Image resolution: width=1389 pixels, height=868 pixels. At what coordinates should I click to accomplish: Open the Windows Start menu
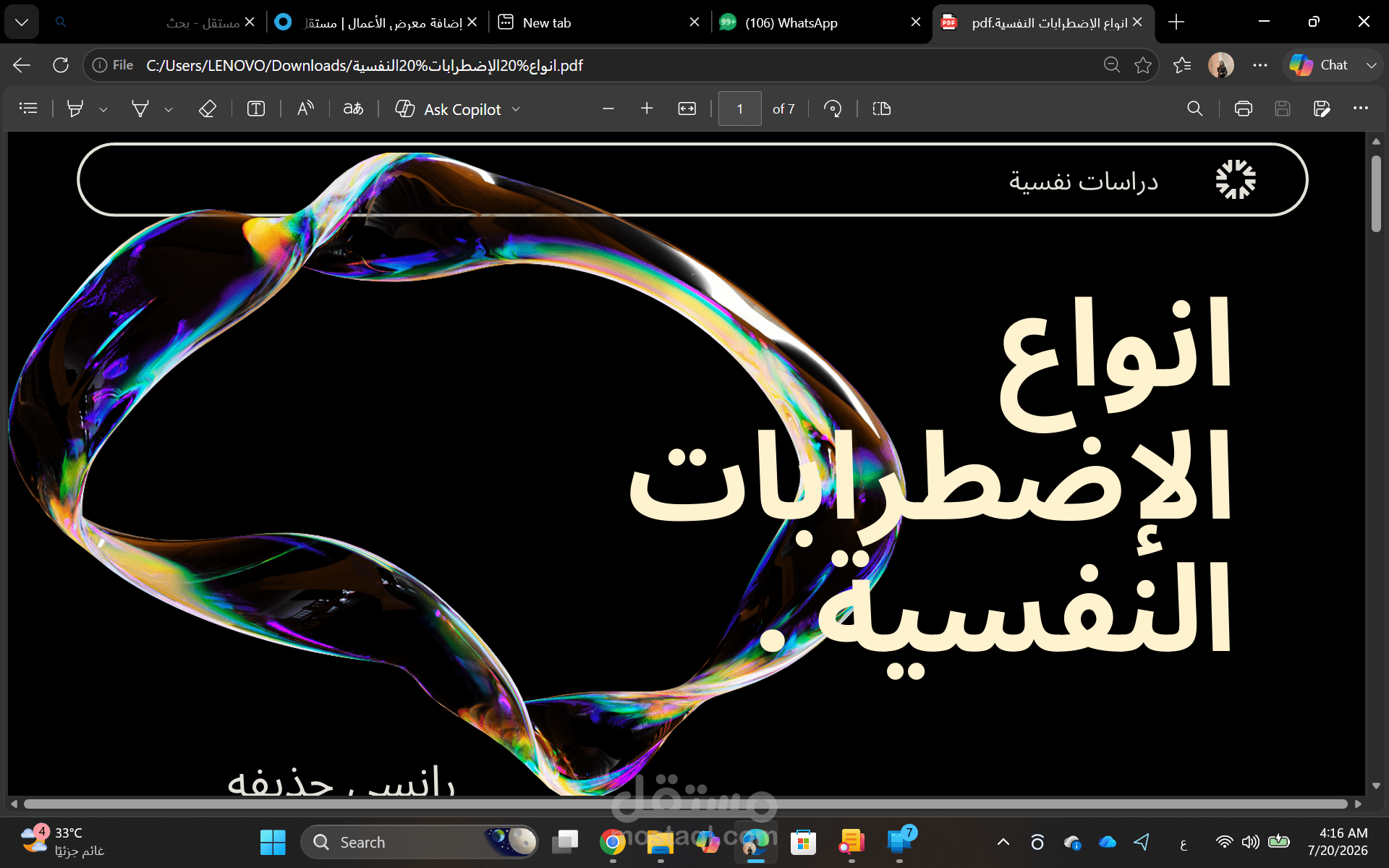[x=273, y=843]
